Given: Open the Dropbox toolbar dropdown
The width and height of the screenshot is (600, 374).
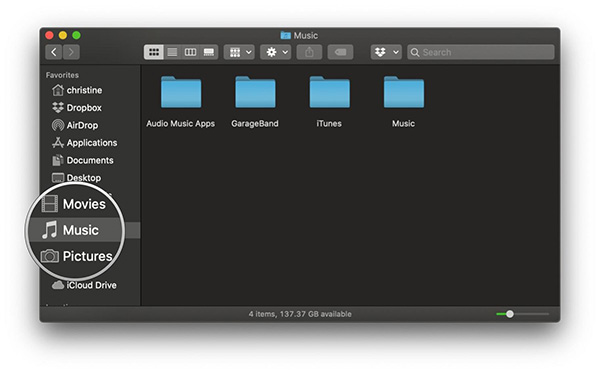Looking at the screenshot, I should tap(386, 52).
